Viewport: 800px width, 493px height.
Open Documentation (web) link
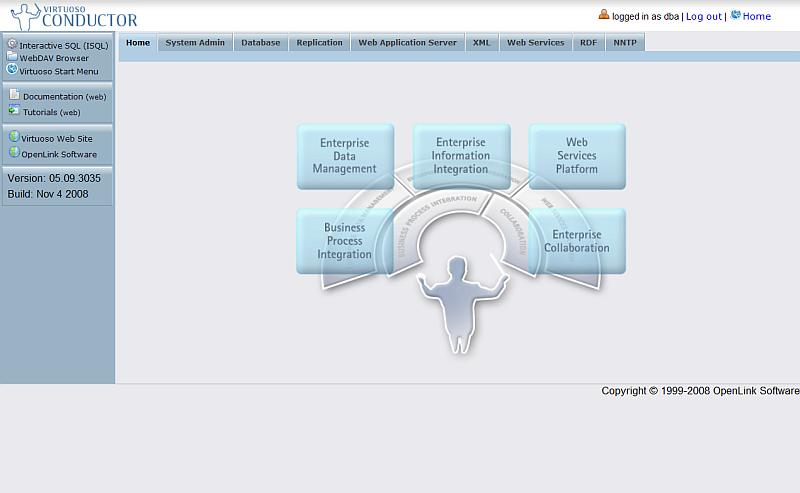point(64,96)
